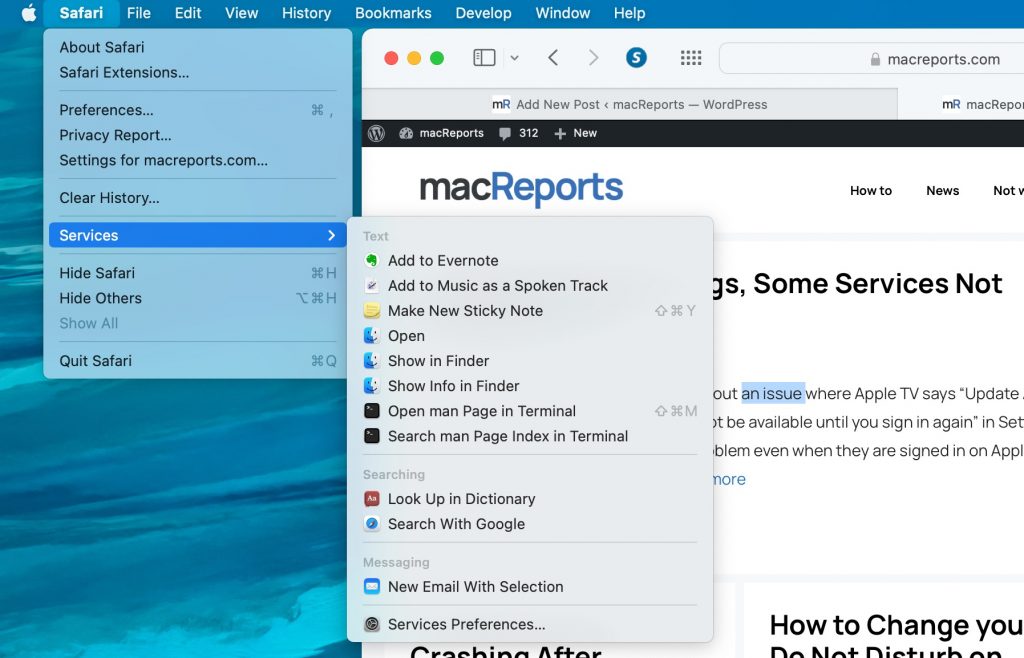1024x658 pixels.
Task: Click the WordPress logo in admin bar
Action: pyautogui.click(x=376, y=133)
